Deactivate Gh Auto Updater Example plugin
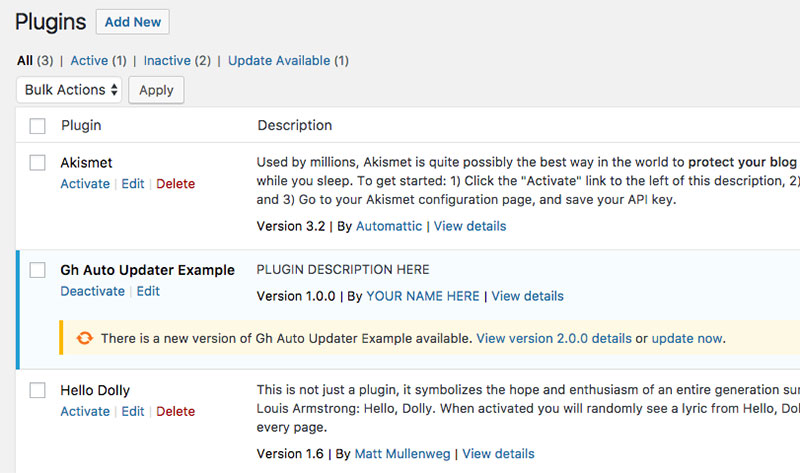The width and height of the screenshot is (800, 473). tap(93, 291)
